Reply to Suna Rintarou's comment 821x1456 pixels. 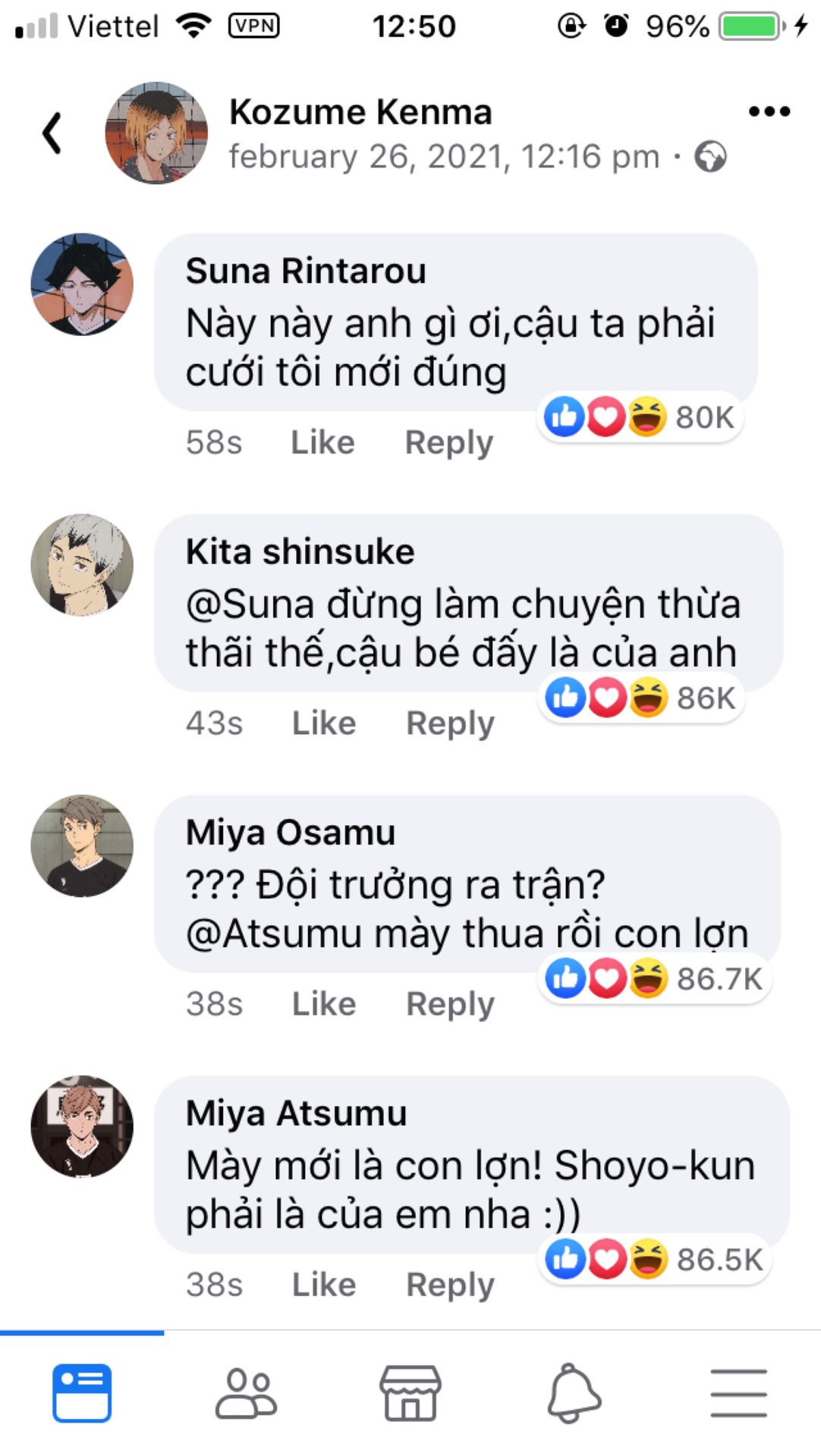[x=448, y=442]
